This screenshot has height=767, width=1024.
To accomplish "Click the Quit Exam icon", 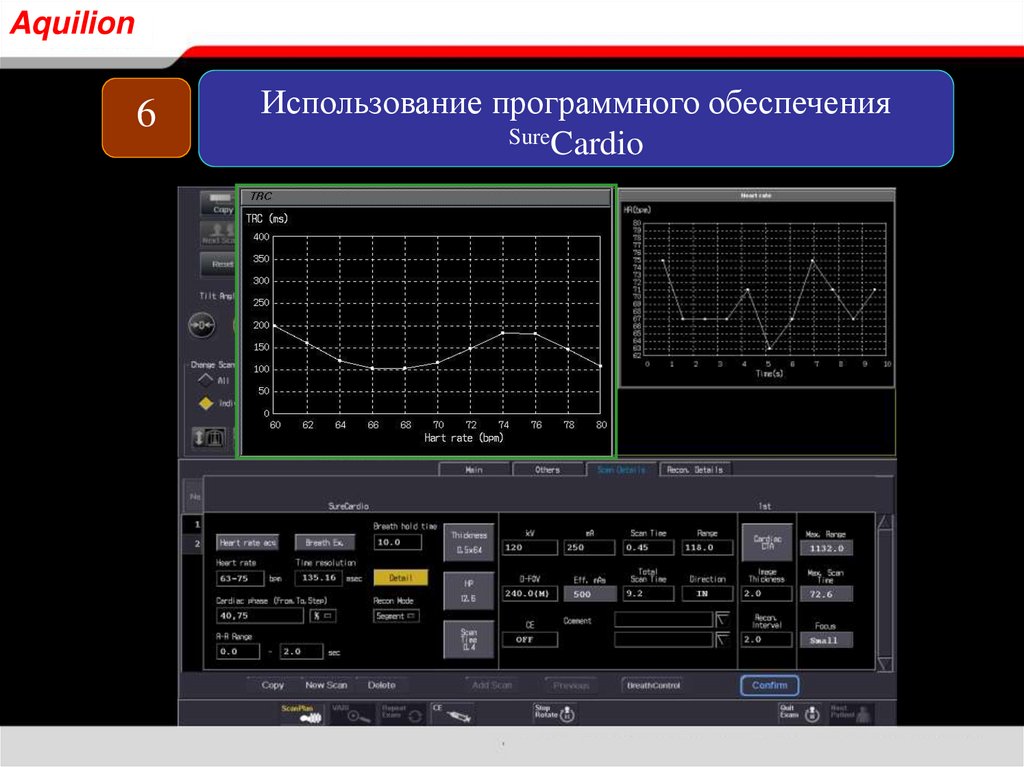I will [x=800, y=713].
